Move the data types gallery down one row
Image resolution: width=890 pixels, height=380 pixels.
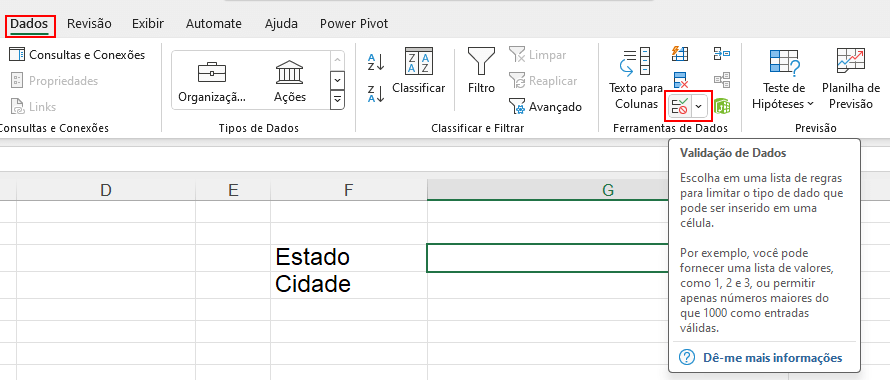click(x=337, y=80)
